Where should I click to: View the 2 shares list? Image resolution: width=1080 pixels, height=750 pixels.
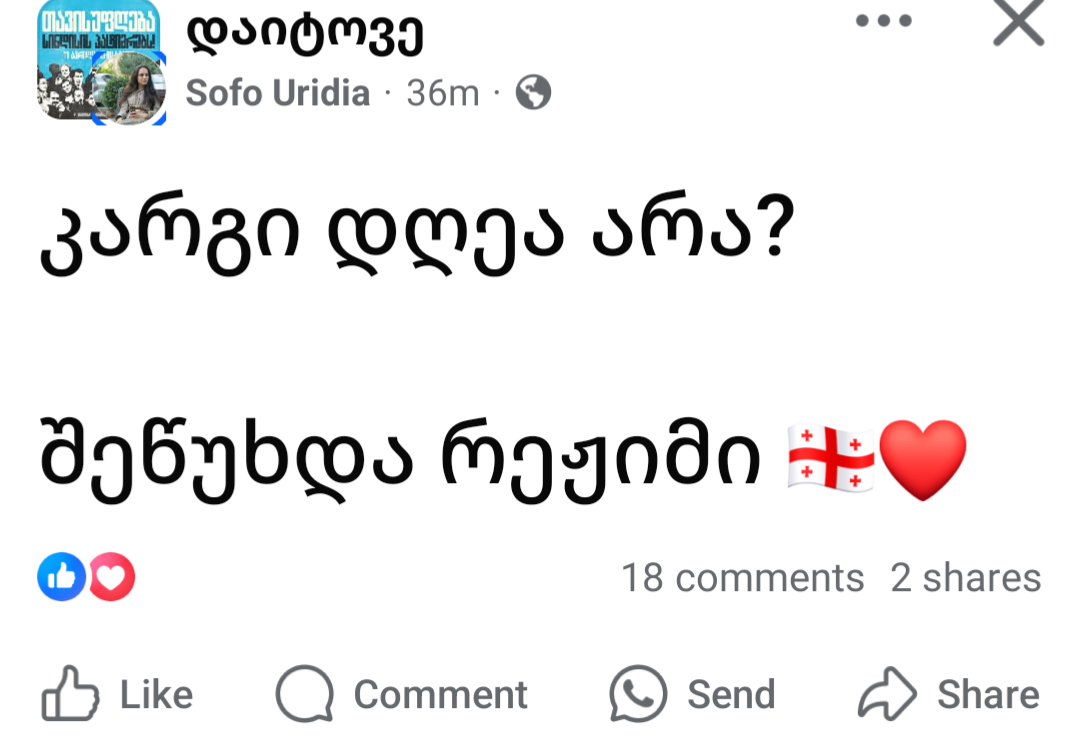[x=965, y=578]
